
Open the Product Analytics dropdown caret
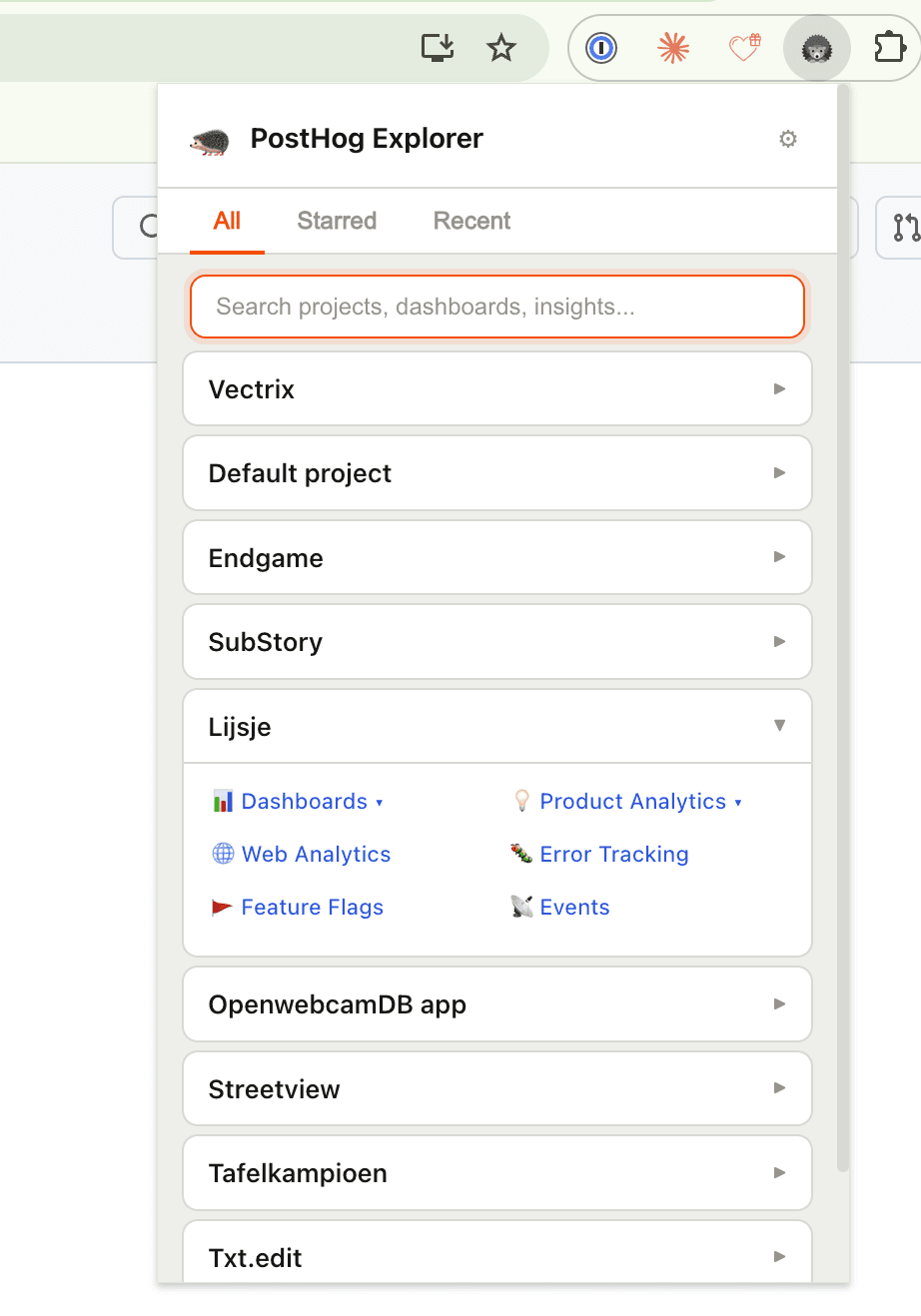click(738, 803)
